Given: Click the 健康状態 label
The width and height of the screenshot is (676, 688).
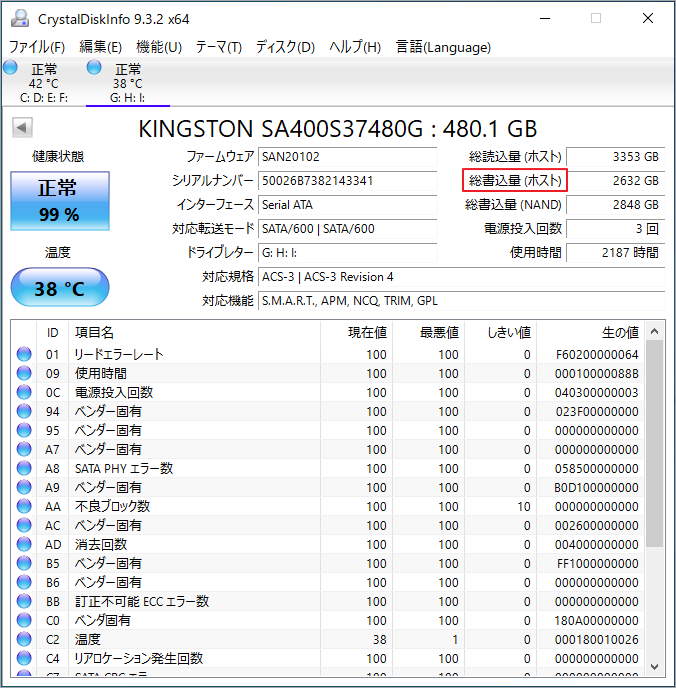Looking at the screenshot, I should coord(58,157).
